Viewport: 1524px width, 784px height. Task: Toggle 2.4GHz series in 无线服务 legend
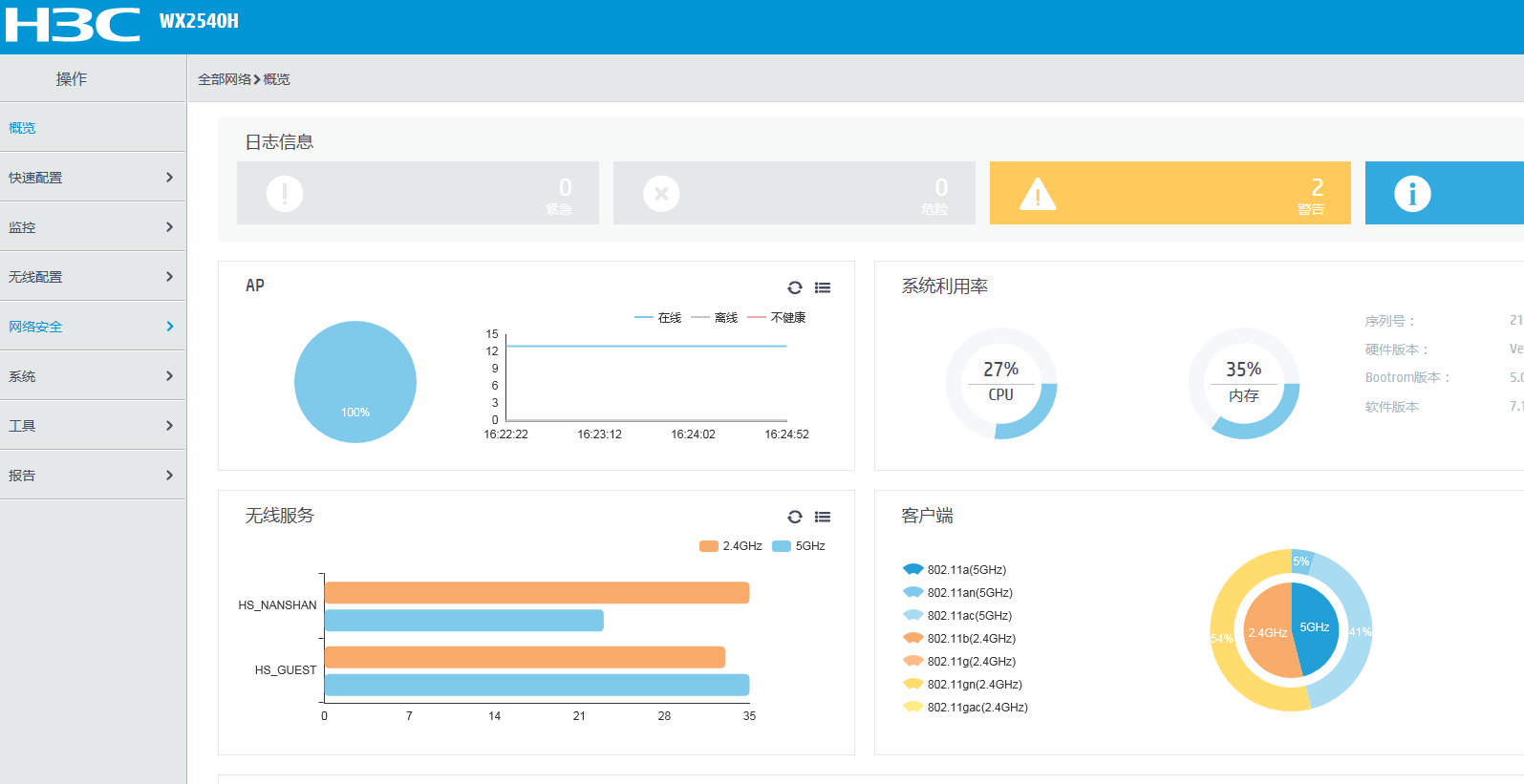(x=731, y=546)
